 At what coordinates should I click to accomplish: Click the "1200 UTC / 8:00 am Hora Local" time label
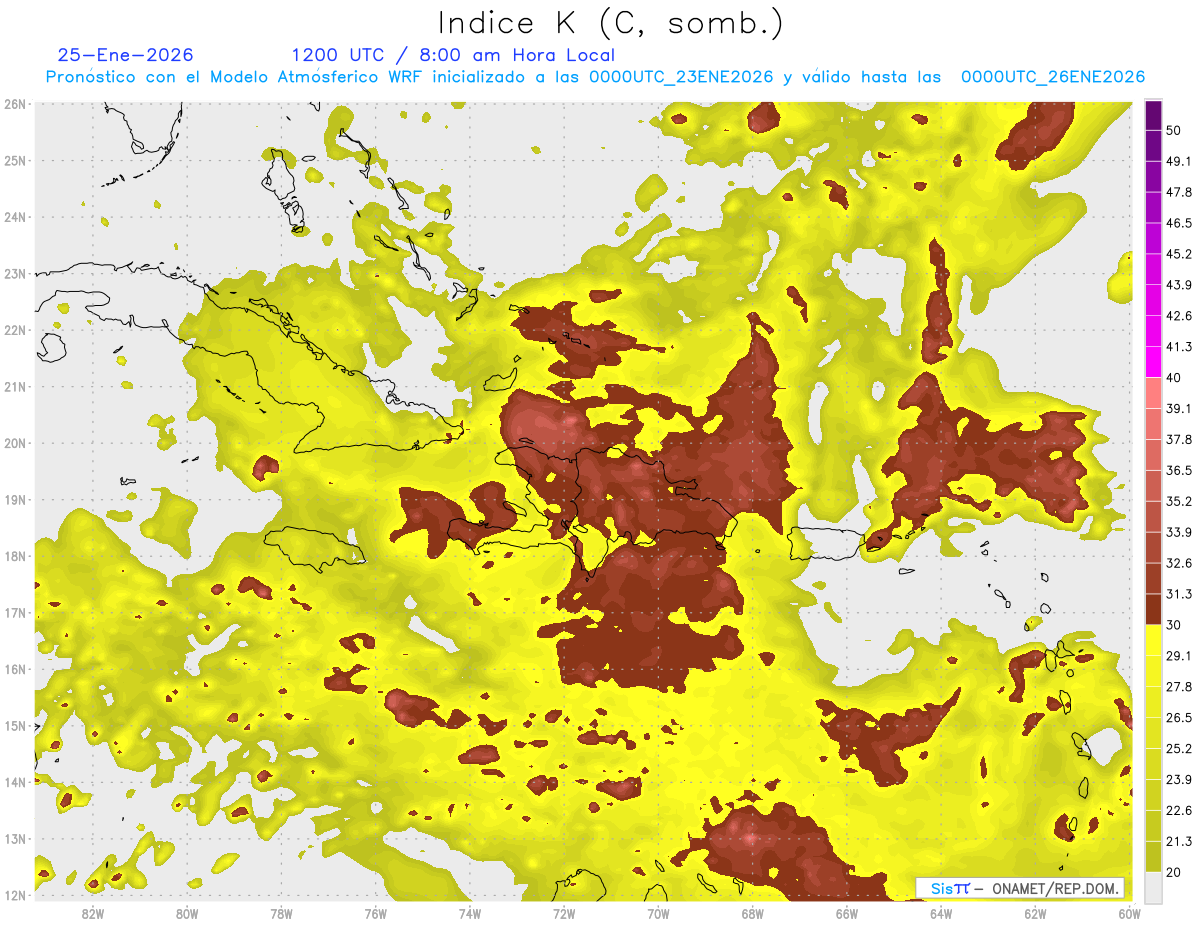(453, 55)
